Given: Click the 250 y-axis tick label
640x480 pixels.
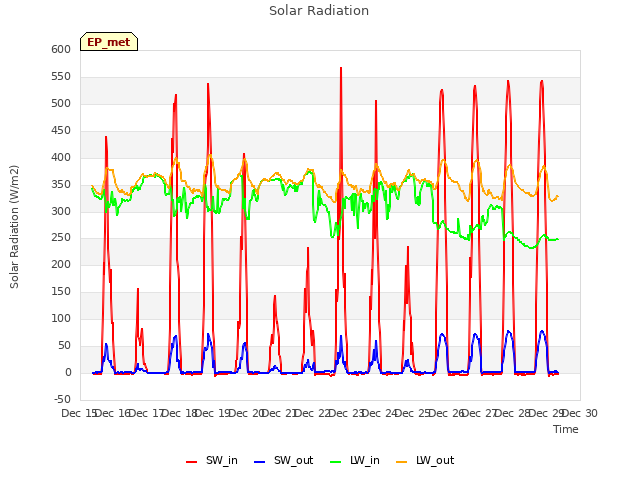Looking at the screenshot, I should tap(61, 238).
